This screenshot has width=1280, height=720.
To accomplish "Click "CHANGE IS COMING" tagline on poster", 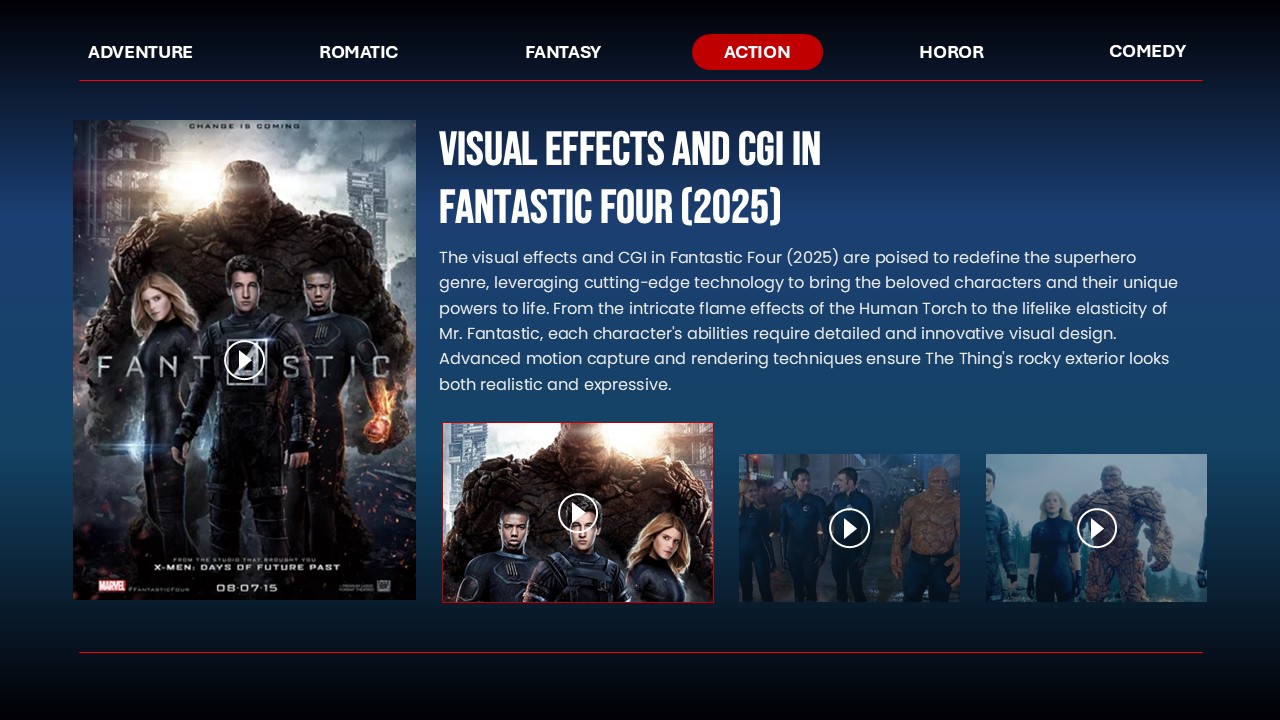I will 245,126.
